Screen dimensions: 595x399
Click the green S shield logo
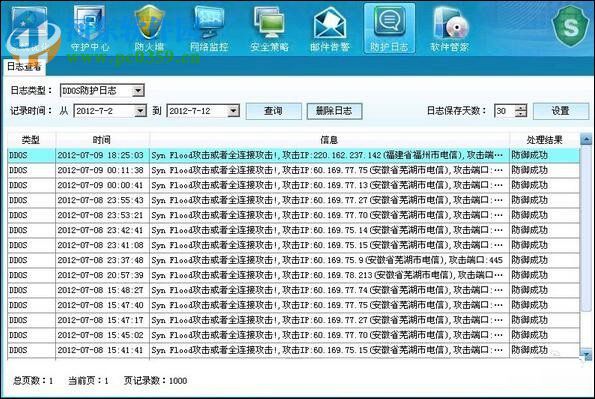[571, 26]
